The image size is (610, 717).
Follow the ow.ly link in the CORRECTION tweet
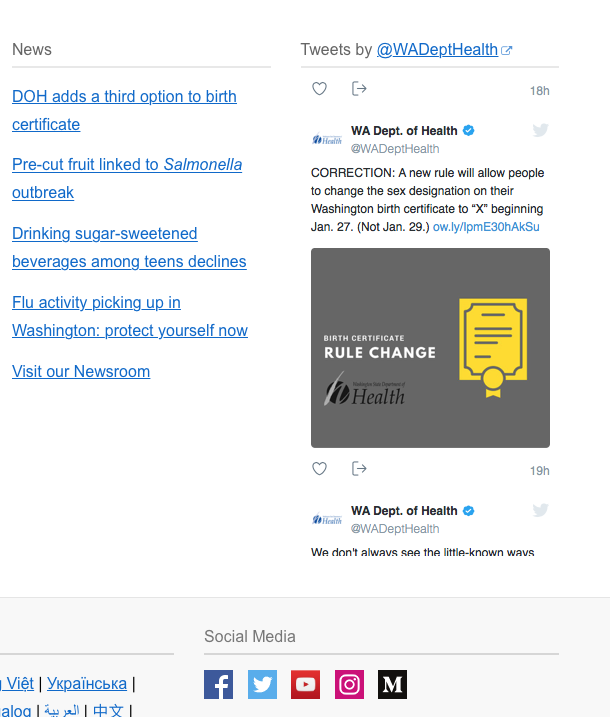tap(486, 227)
